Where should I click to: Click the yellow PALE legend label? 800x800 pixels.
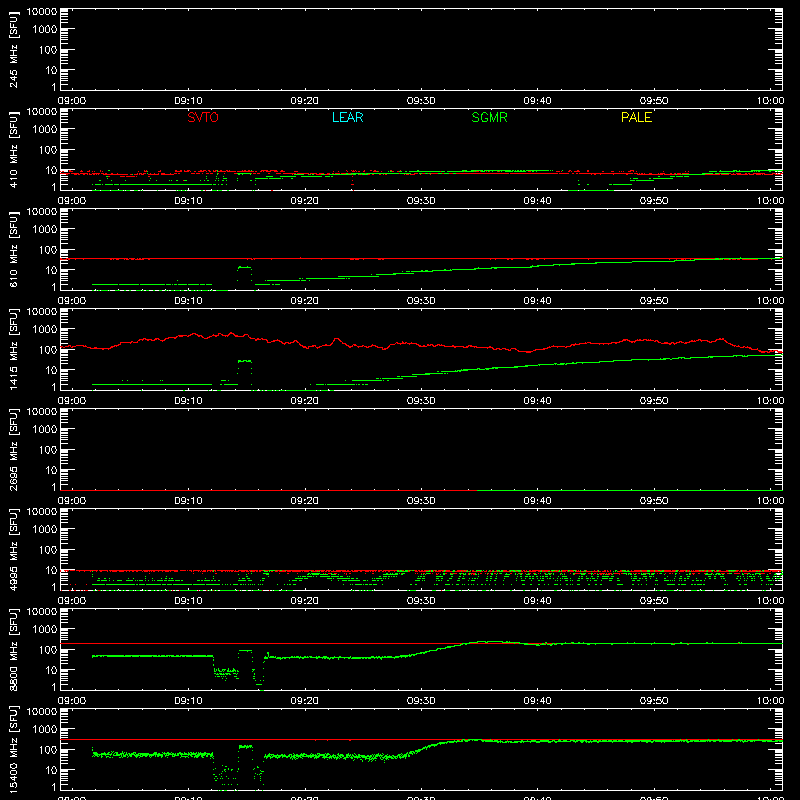pos(636,117)
